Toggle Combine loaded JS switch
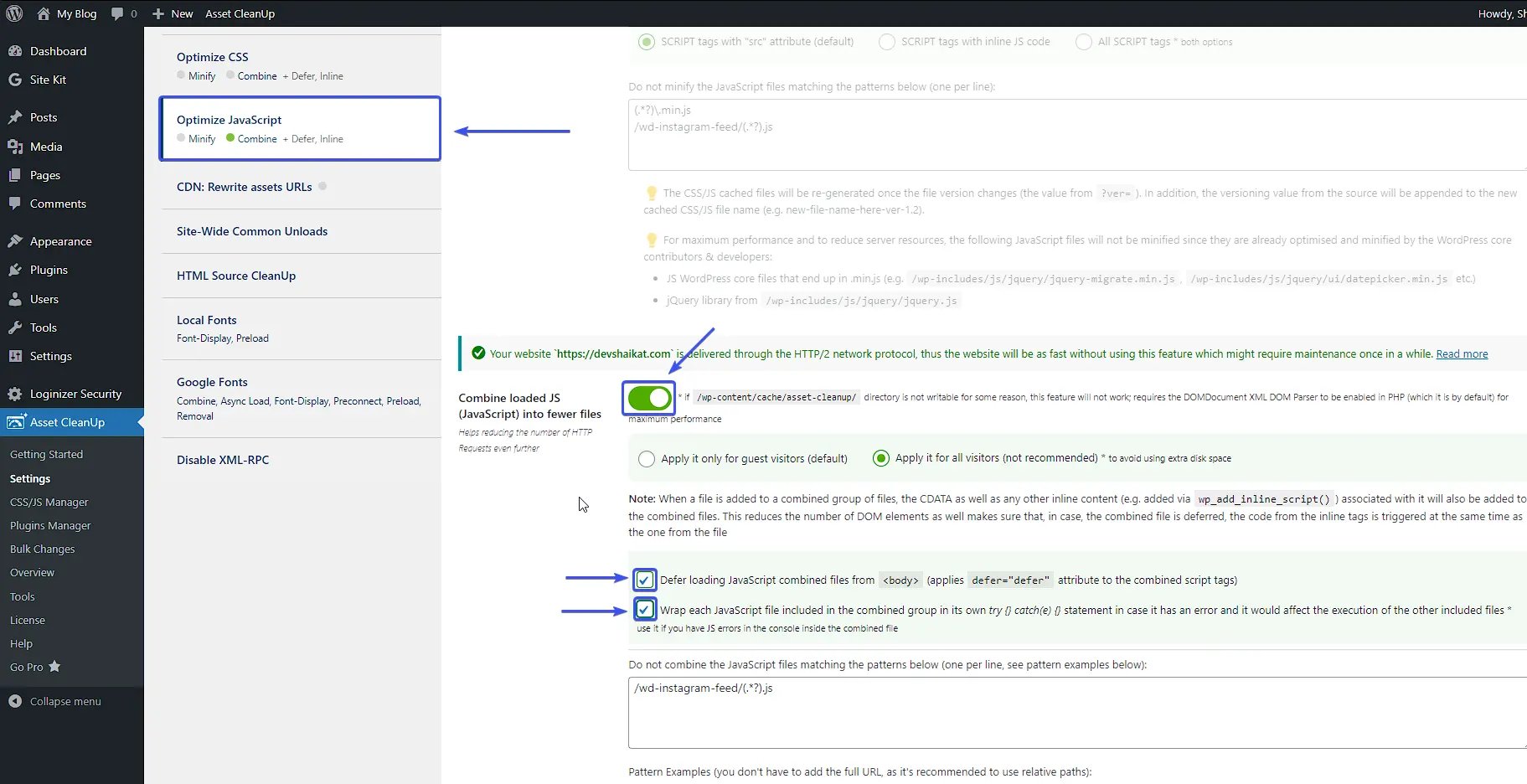The width and height of the screenshot is (1527, 784). 649,398
